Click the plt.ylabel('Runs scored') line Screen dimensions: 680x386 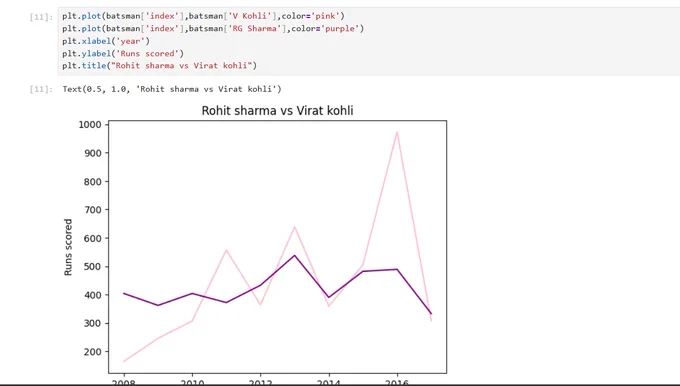[x=123, y=53]
